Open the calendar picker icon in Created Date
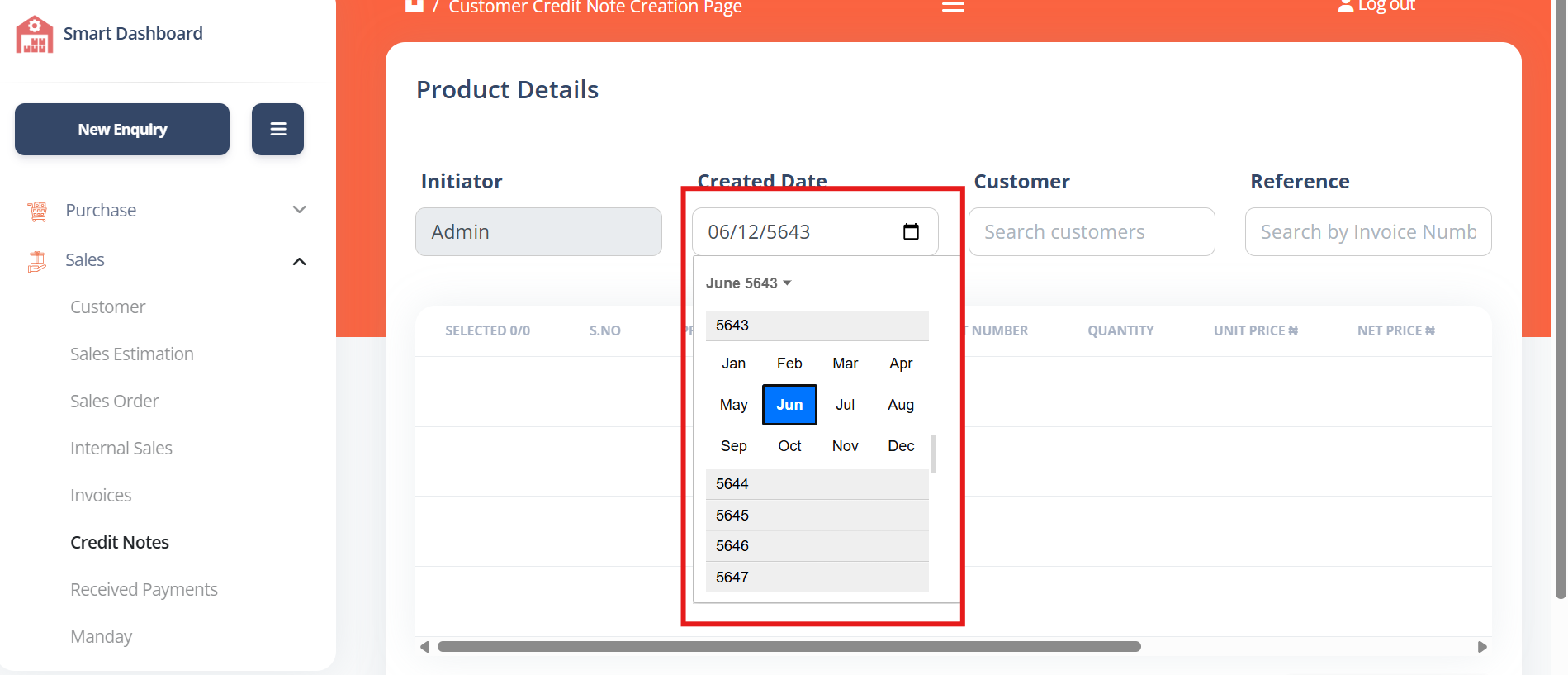 [911, 231]
